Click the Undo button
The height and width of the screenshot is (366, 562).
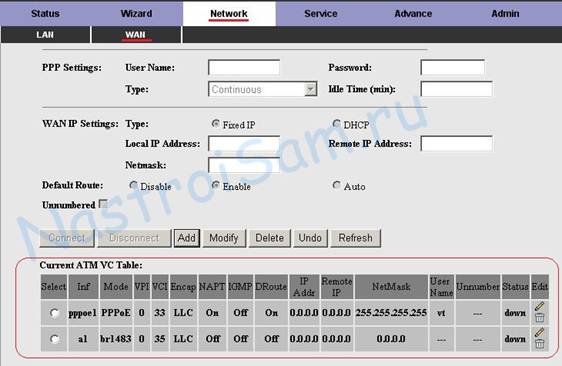click(x=310, y=238)
